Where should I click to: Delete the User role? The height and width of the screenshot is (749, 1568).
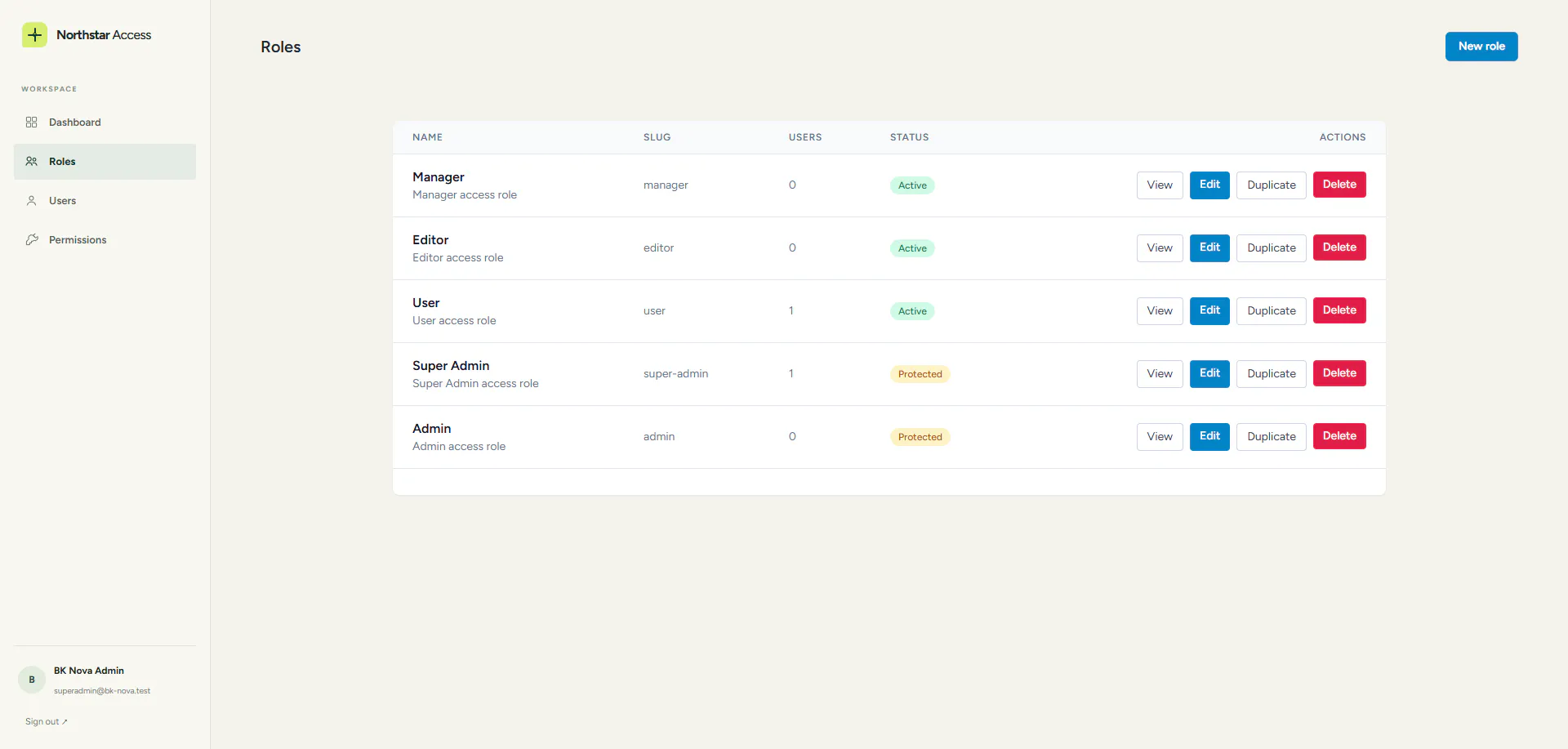pos(1339,310)
